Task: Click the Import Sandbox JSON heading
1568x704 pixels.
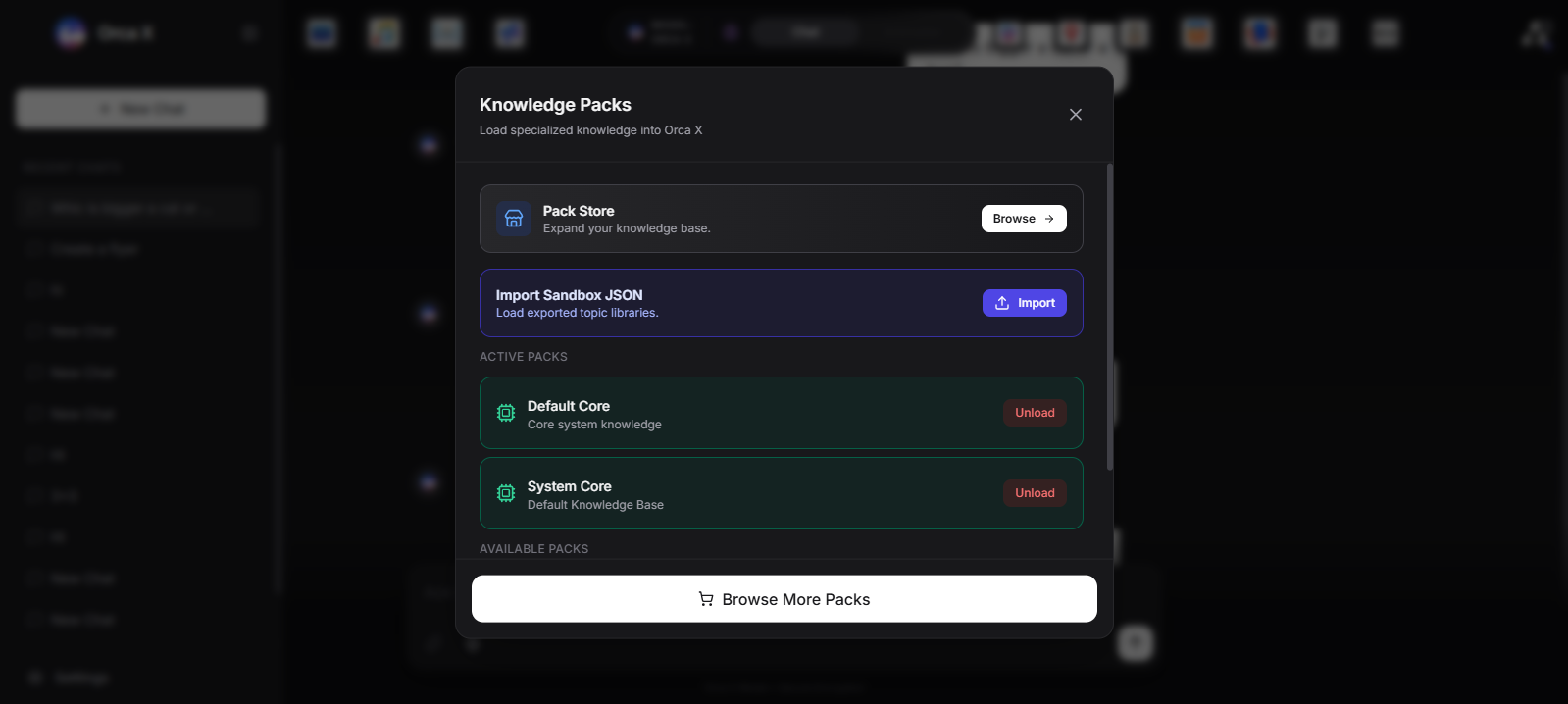Action: 569,295
